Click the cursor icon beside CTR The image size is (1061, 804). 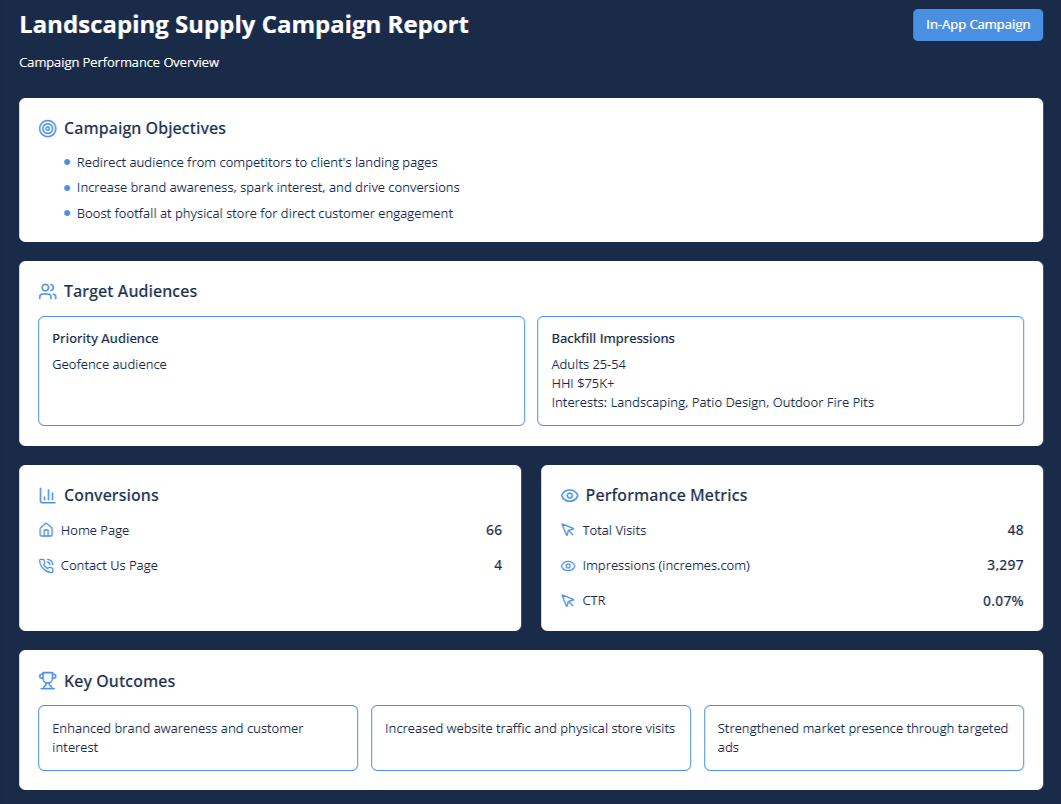click(x=568, y=601)
